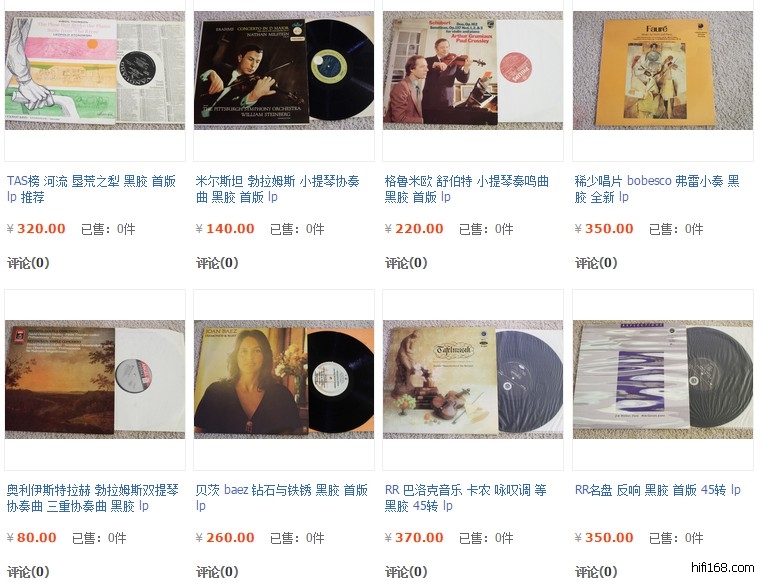Open the 格鲁米欧 舒伯特 小提琴奏鸣曲 listing link
The height and width of the screenshot is (582, 765).
[x=467, y=189]
